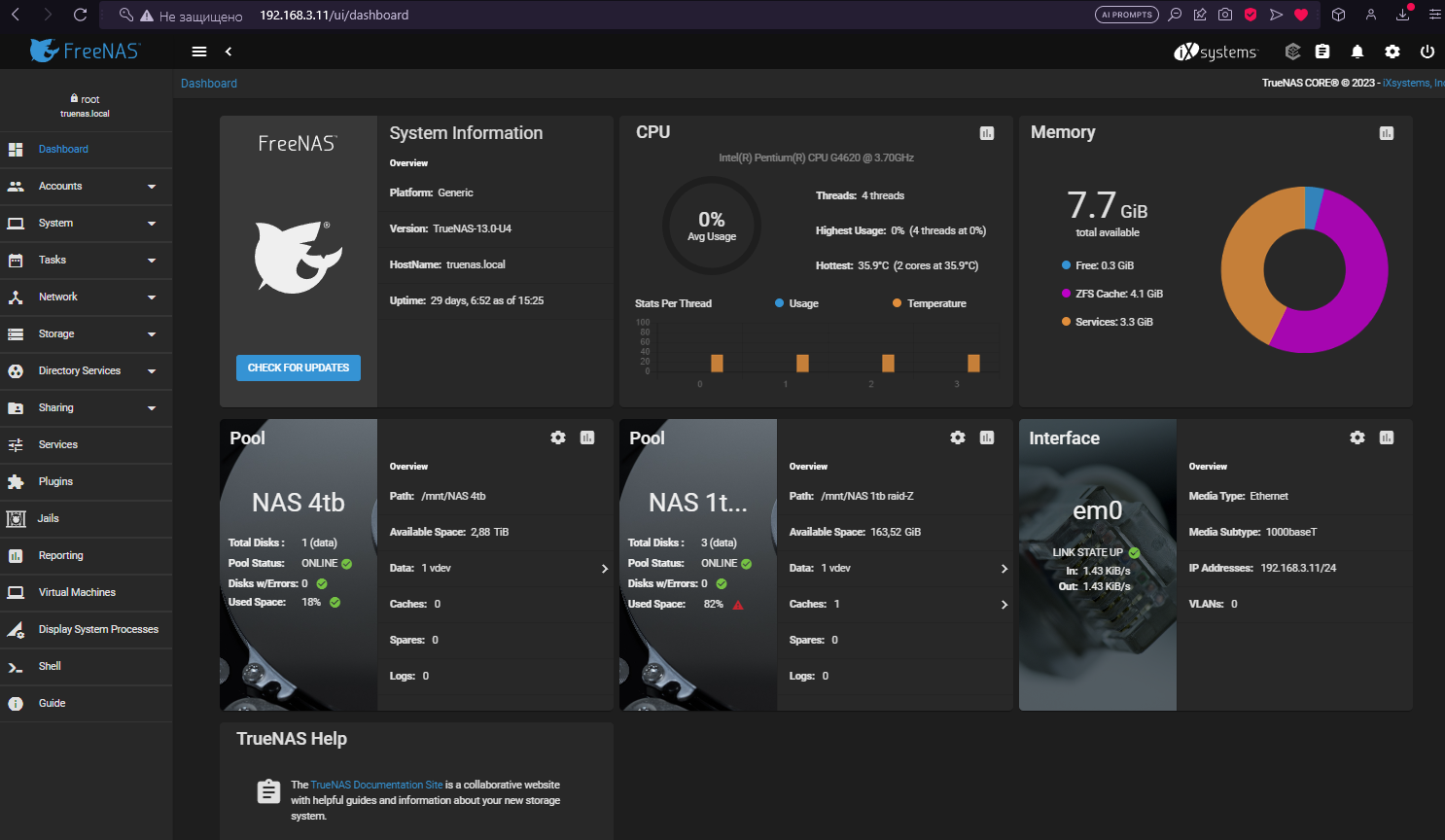Image resolution: width=1445 pixels, height=840 pixels.
Task: Open settings gear of NAS 1tb pool
Action: (958, 437)
